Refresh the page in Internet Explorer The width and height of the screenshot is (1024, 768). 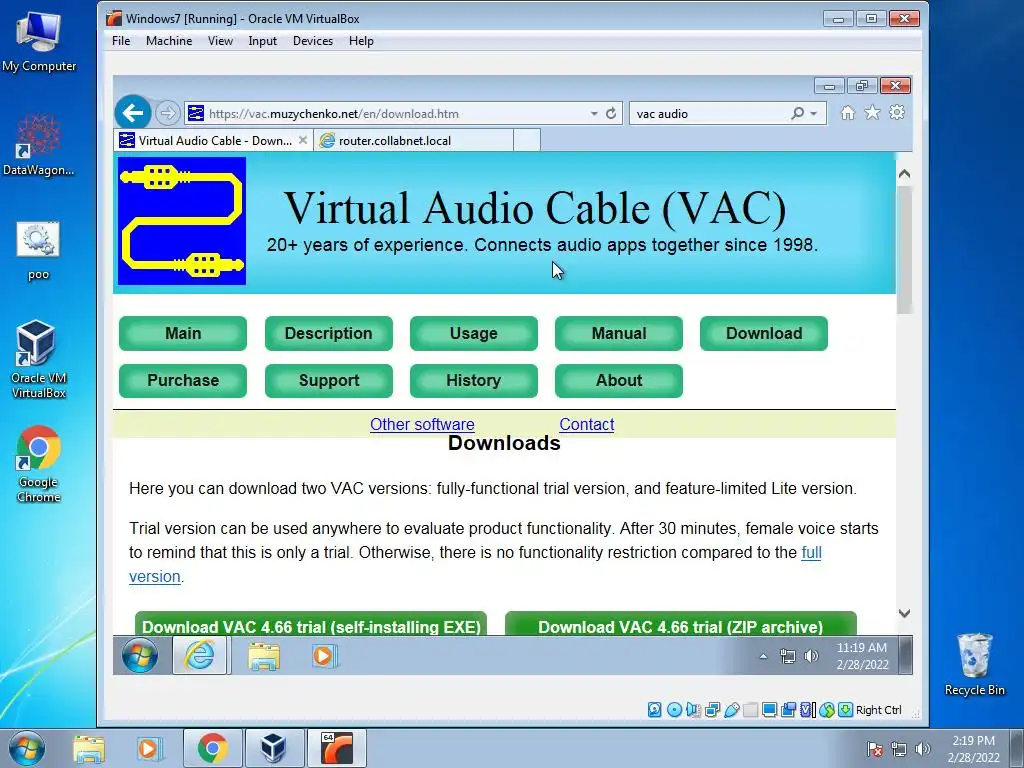tap(611, 114)
